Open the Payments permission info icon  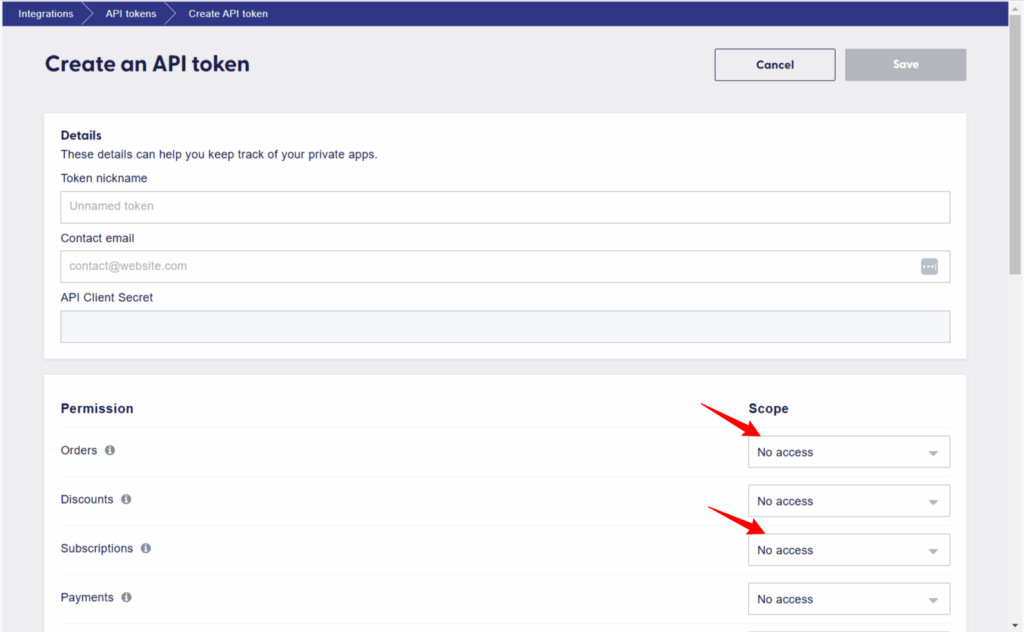126,597
